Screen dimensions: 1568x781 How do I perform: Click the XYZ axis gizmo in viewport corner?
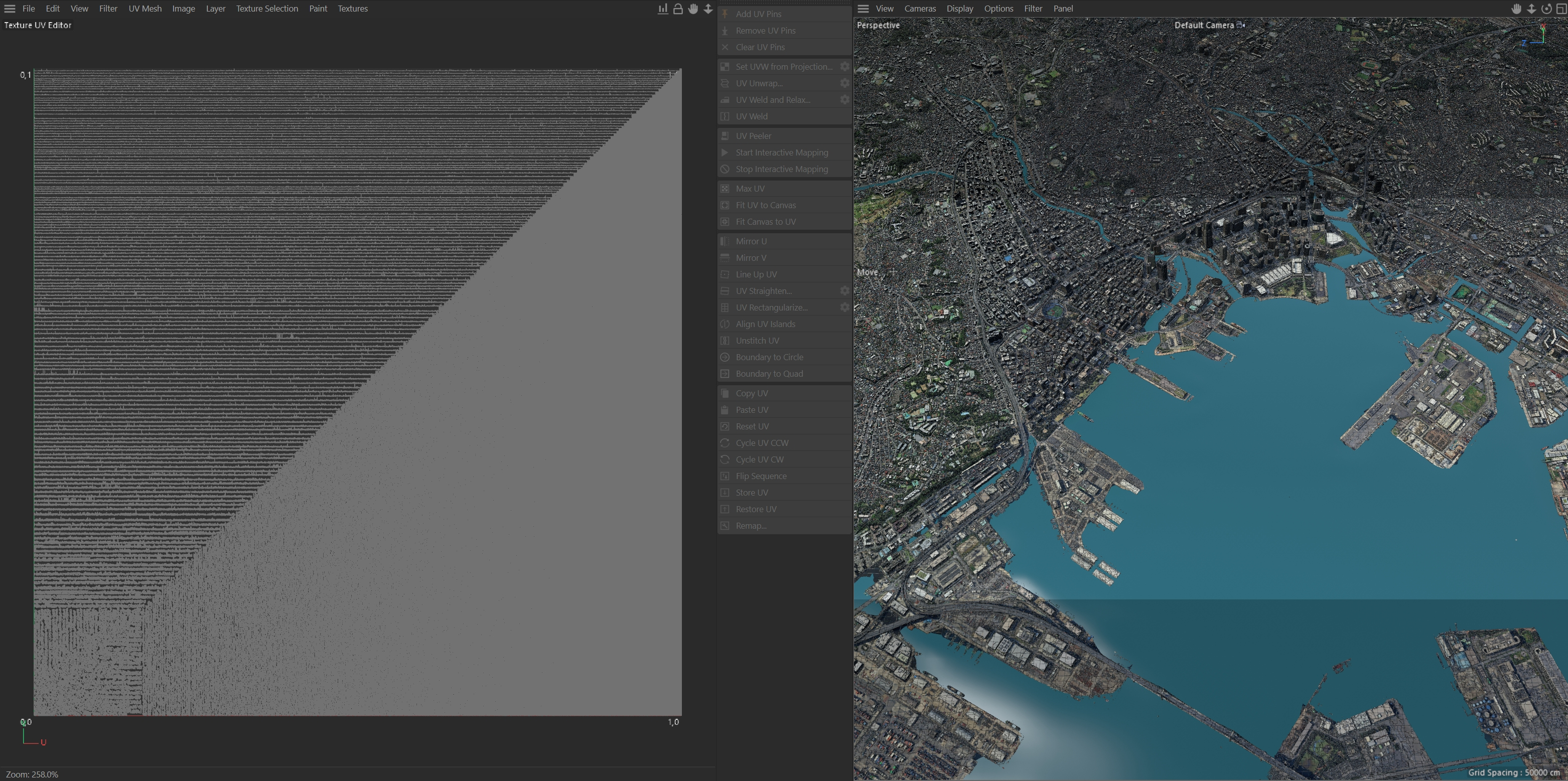(1535, 35)
